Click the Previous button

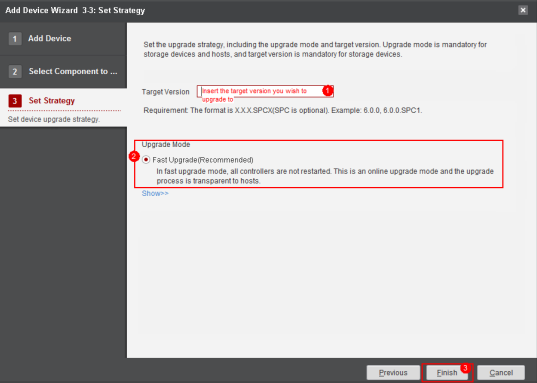pyautogui.click(x=393, y=372)
